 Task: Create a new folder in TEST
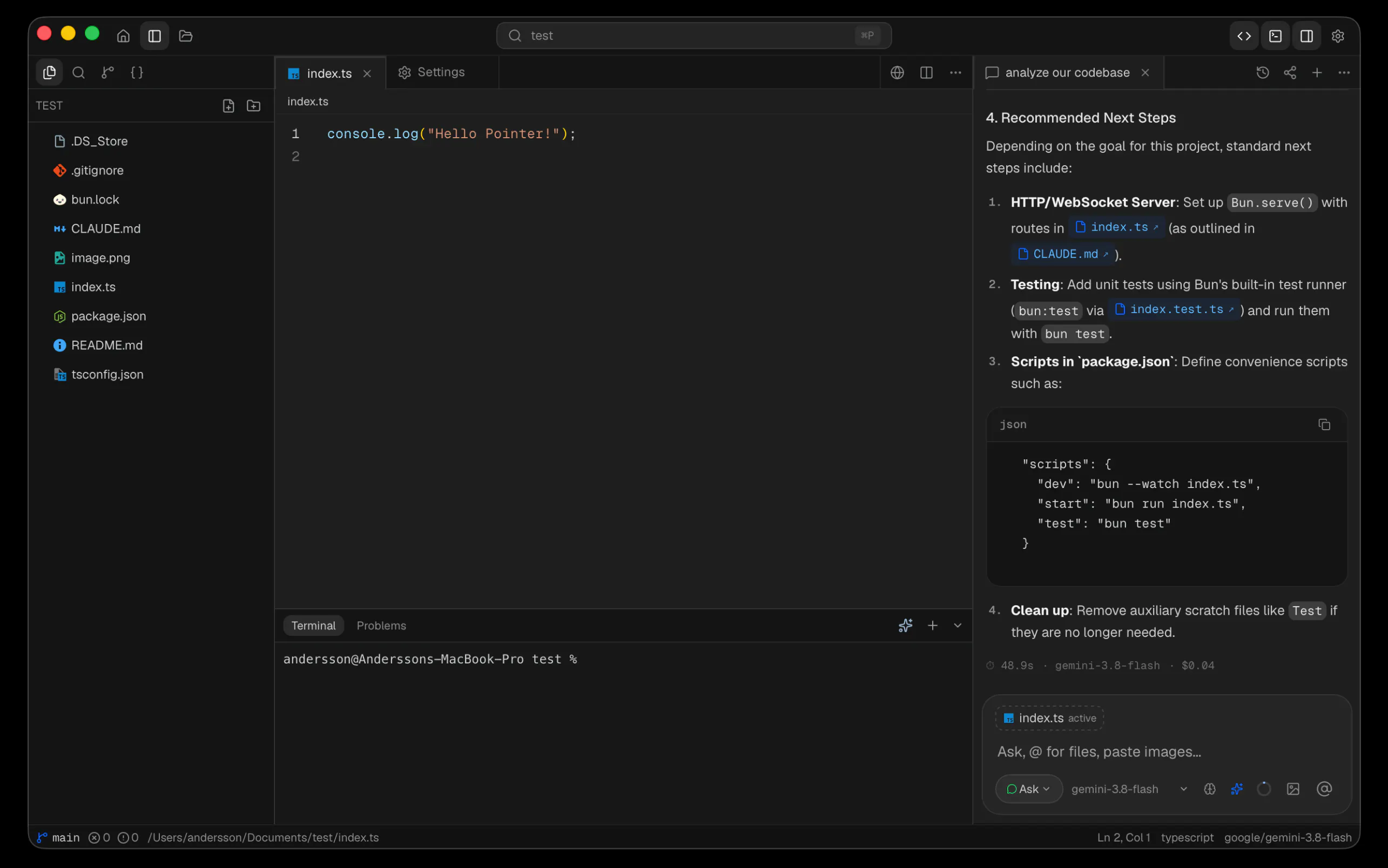click(x=253, y=106)
